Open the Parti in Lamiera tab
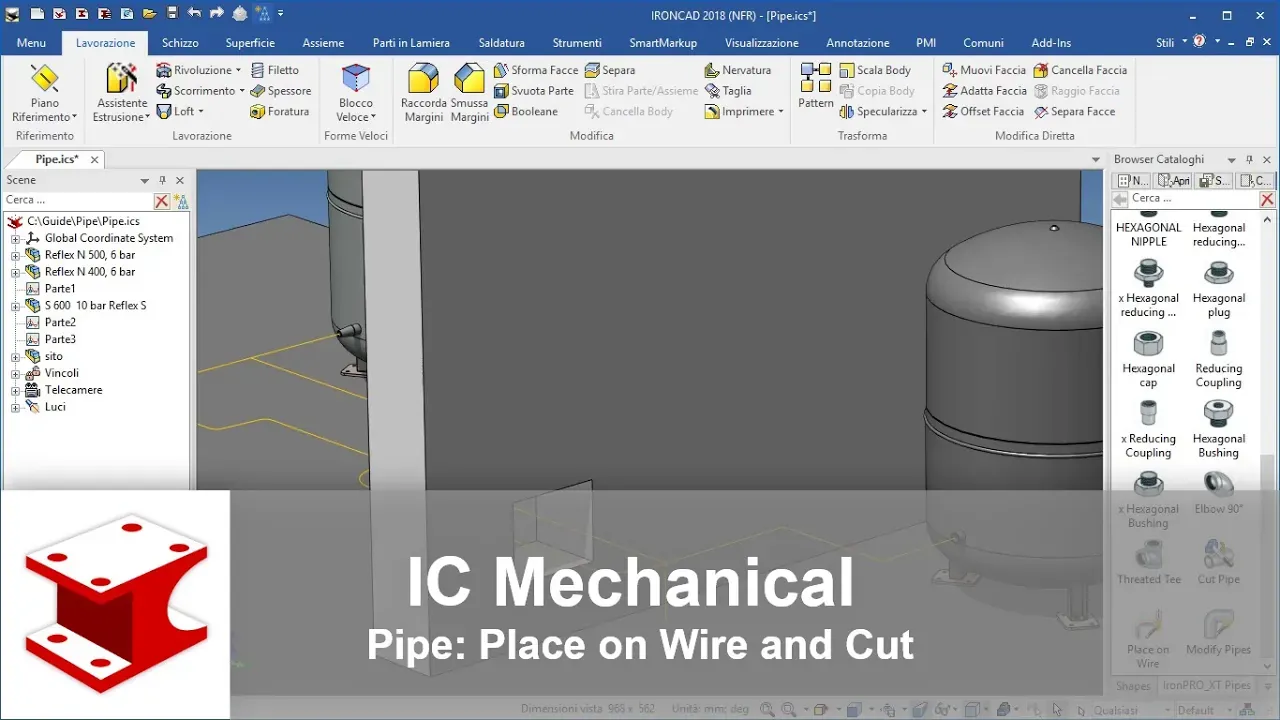 coord(411,43)
